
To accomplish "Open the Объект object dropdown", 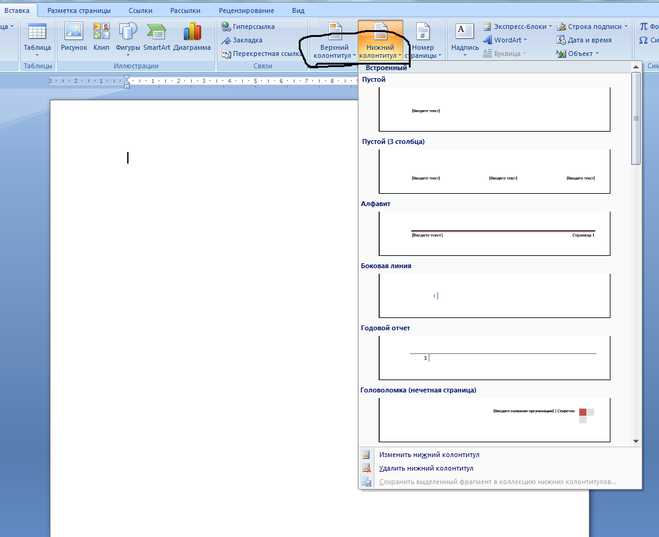I will pos(577,54).
